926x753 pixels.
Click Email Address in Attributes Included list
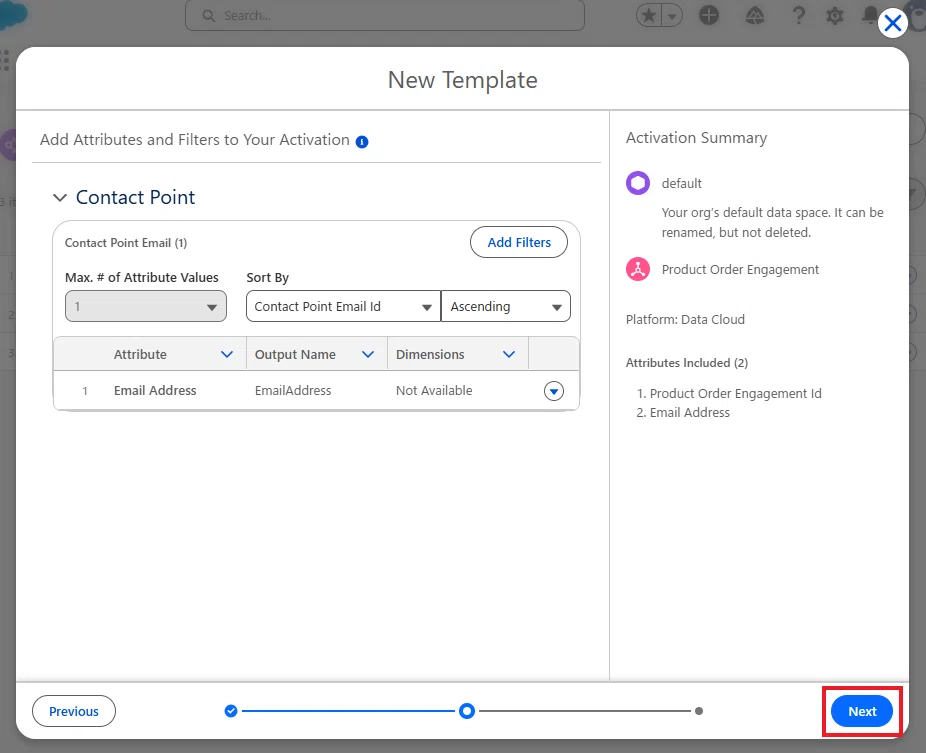(690, 412)
